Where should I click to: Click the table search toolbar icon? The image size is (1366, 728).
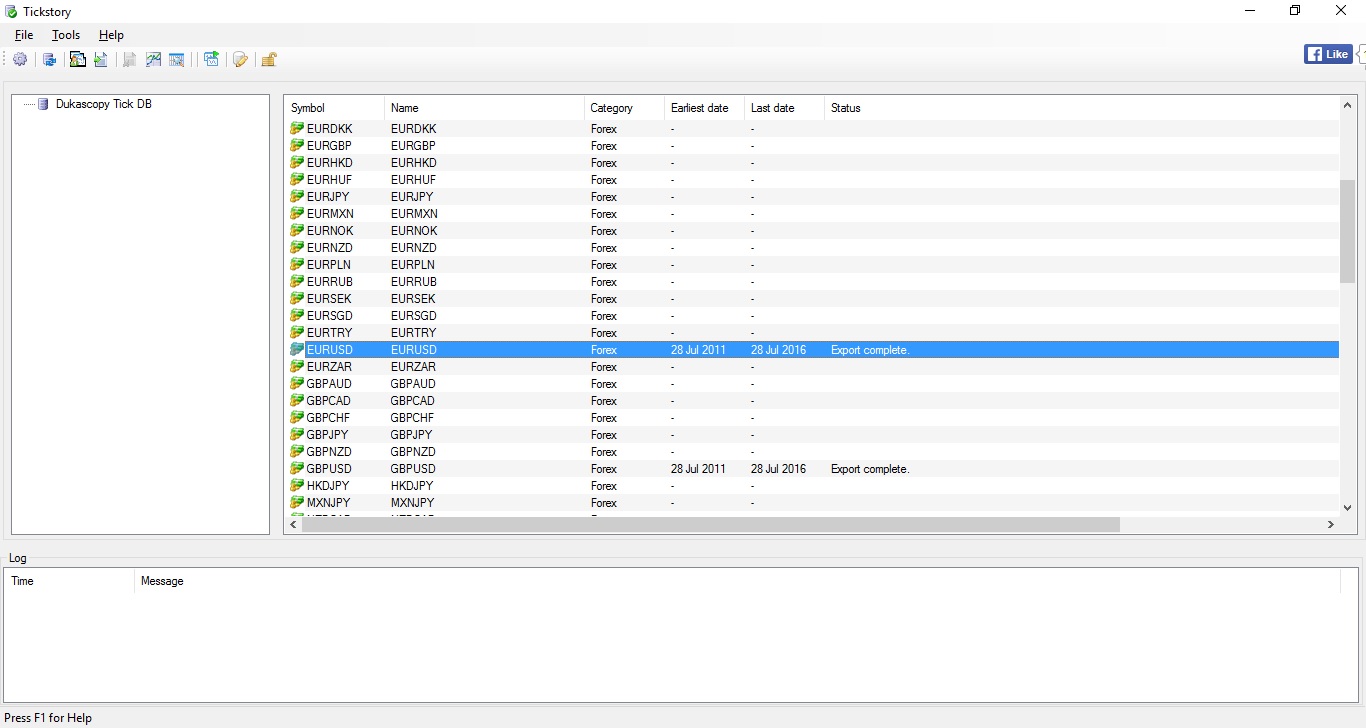click(177, 60)
